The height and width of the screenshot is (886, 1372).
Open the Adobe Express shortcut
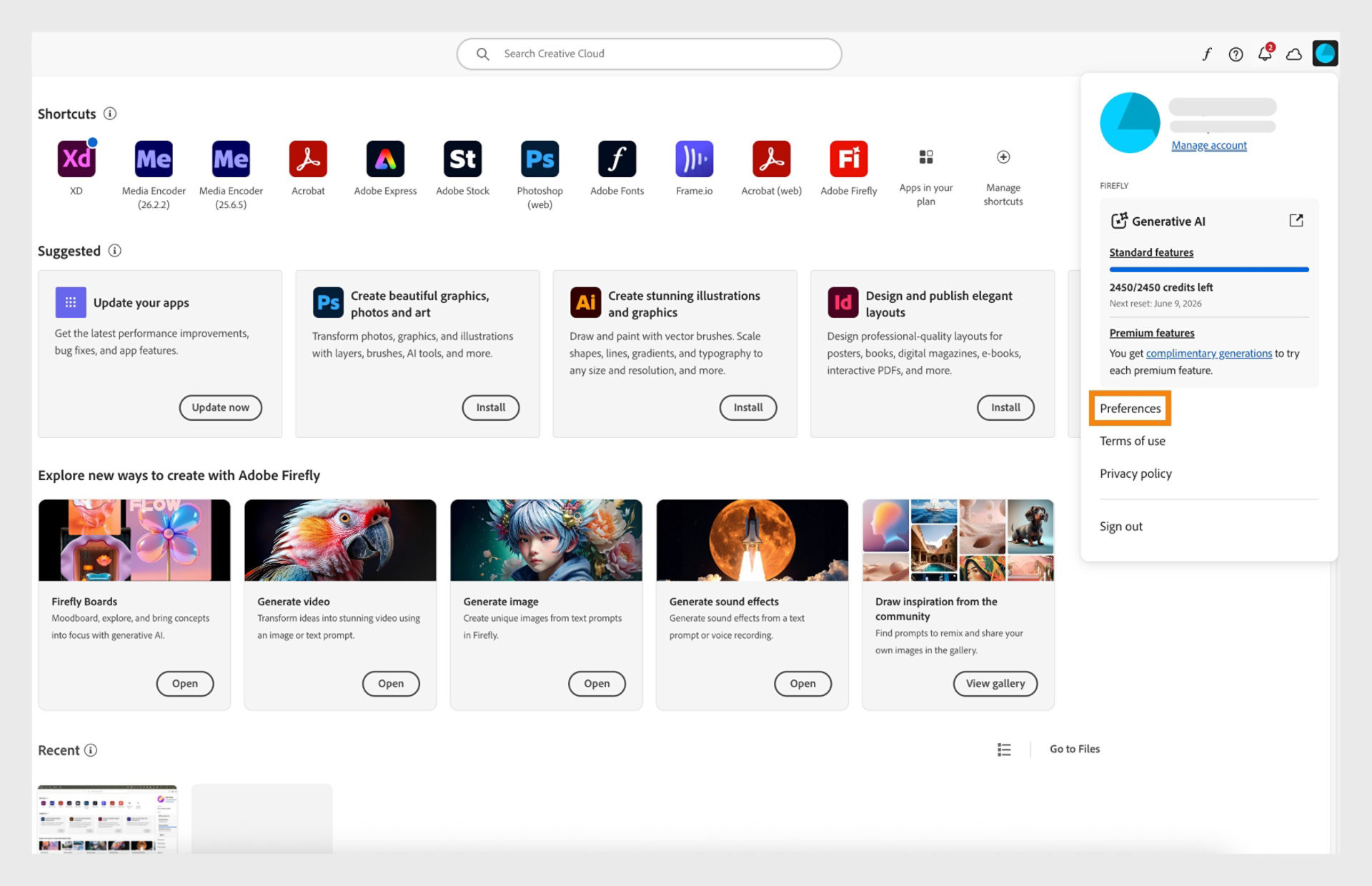pos(385,159)
